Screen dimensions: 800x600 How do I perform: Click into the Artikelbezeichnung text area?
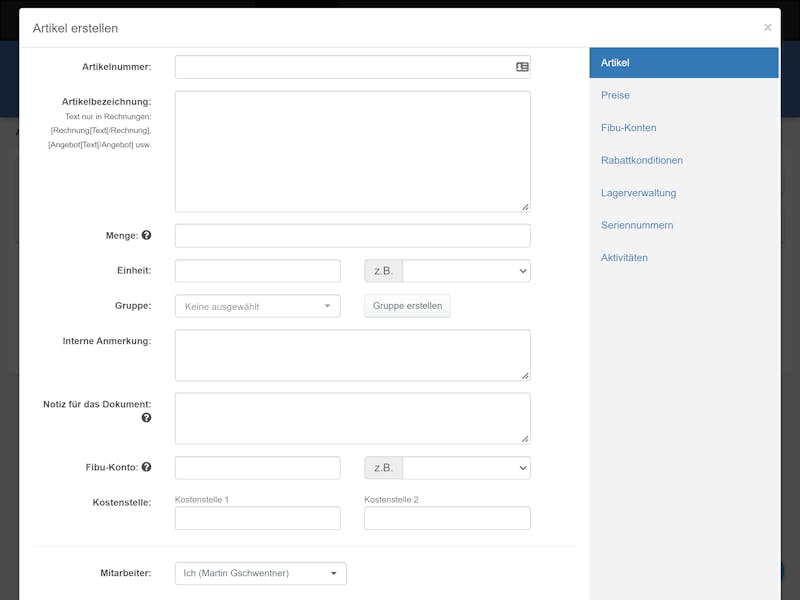pyautogui.click(x=353, y=152)
